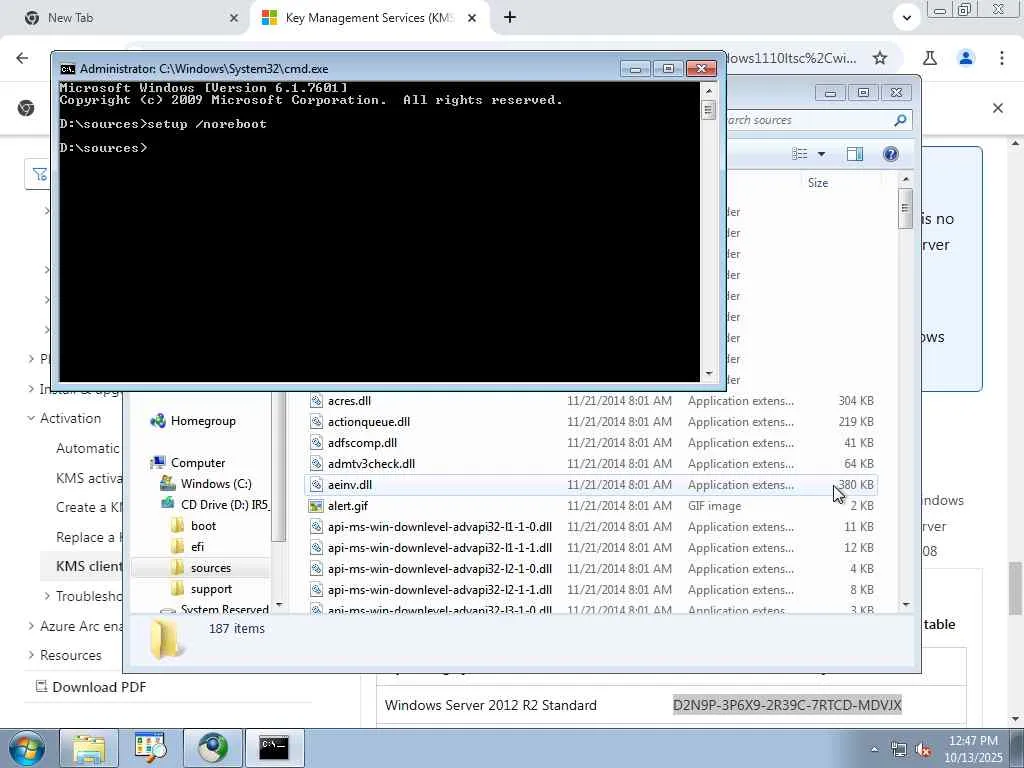This screenshot has width=1024, height=768.
Task: Open the efi folder in tree
Action: click(x=197, y=547)
